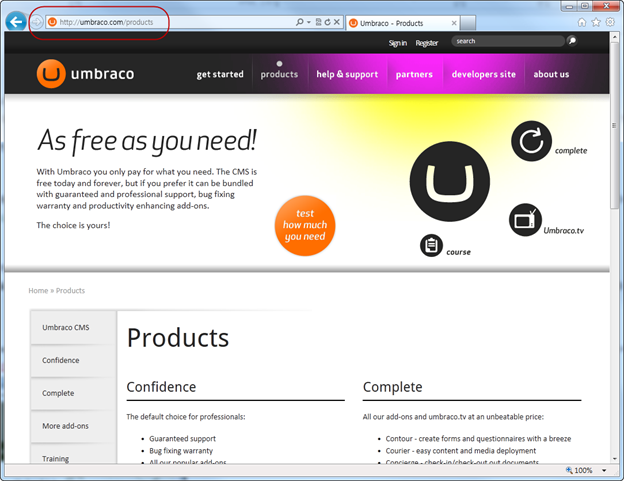The height and width of the screenshot is (481, 624).
Task: Click the orange test how much you need button
Action: [305, 225]
